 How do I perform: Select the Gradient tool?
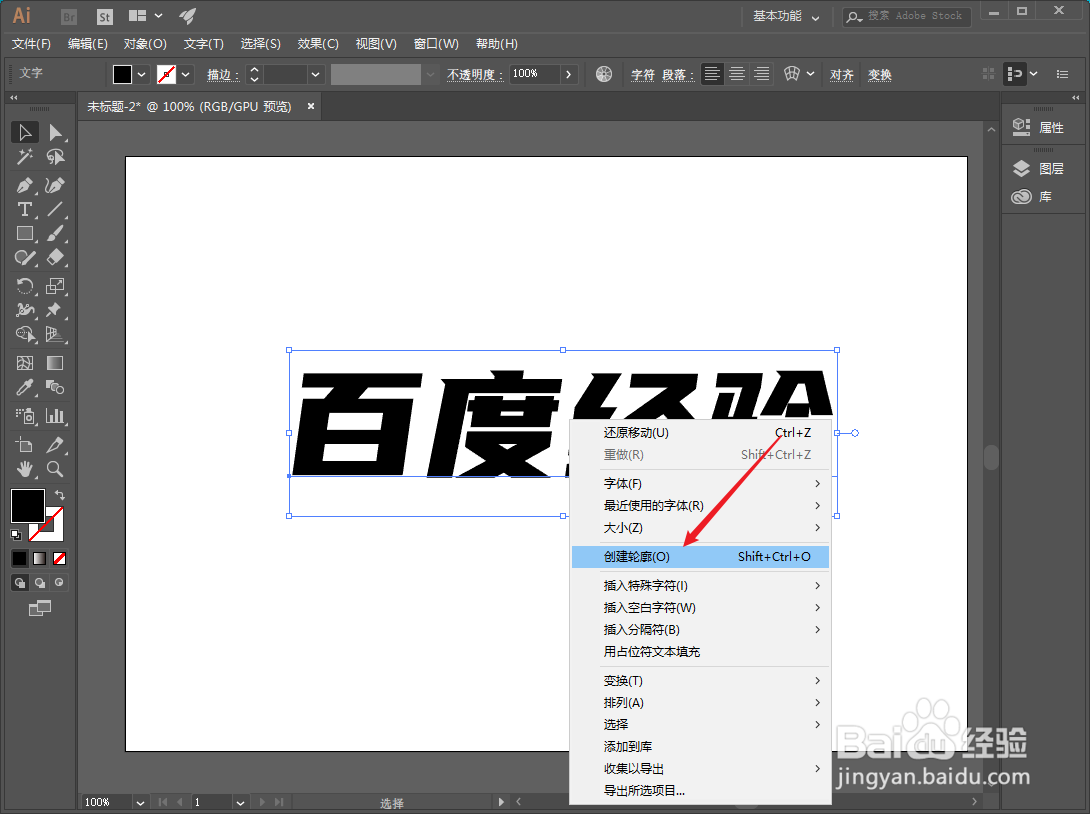(55, 363)
